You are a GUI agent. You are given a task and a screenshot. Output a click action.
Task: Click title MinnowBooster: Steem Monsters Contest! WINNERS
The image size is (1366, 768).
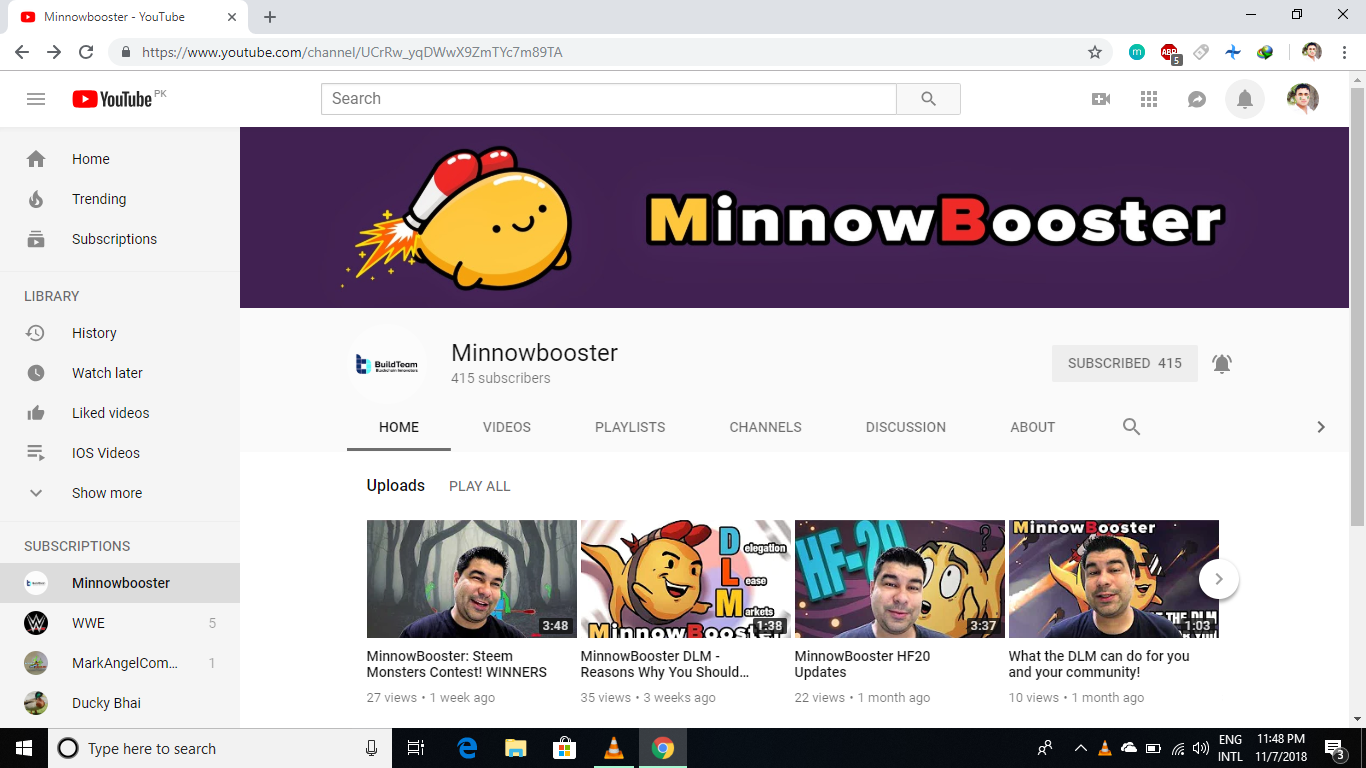click(x=457, y=664)
